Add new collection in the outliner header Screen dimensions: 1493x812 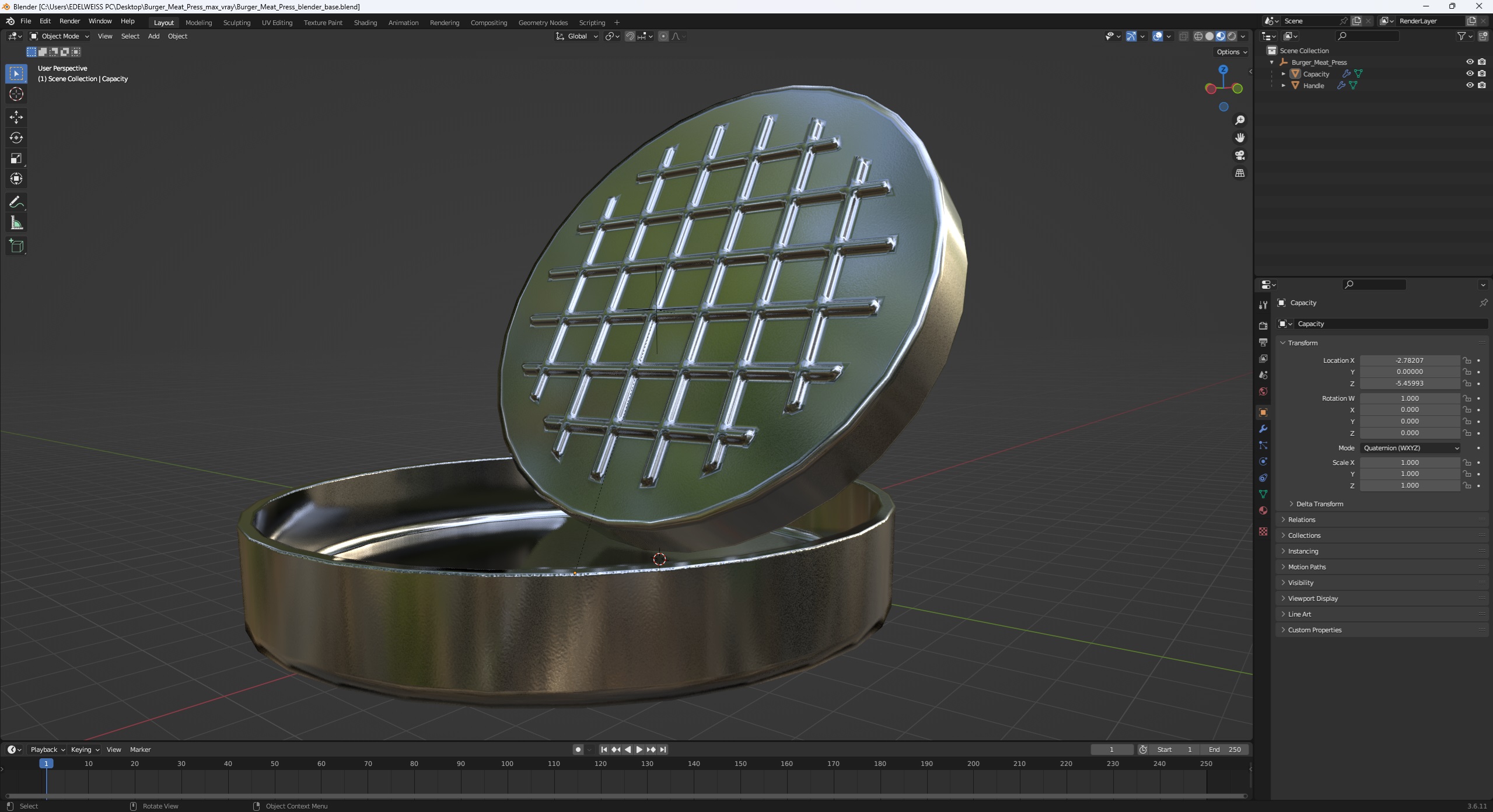[x=1483, y=36]
